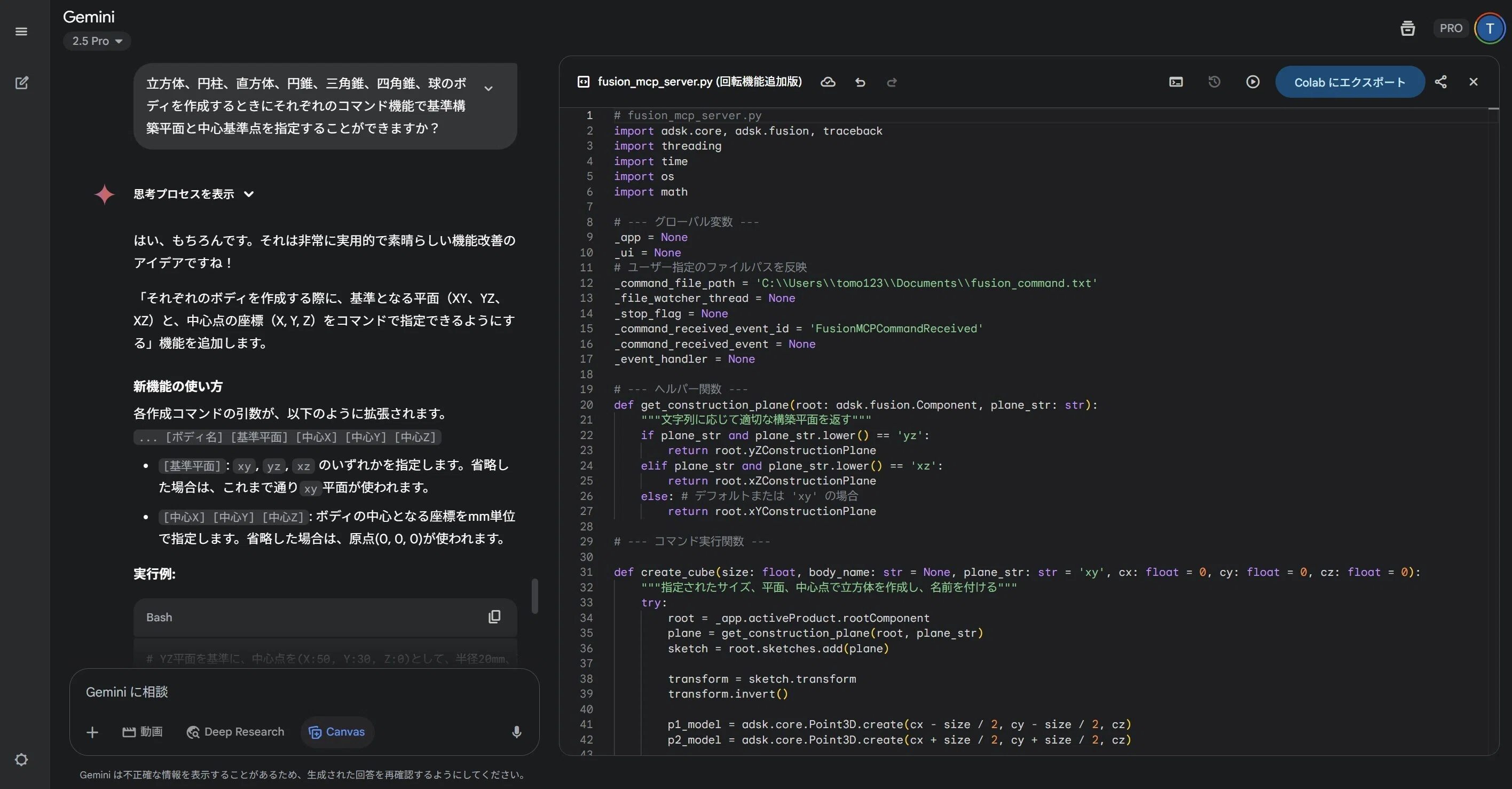Click 'transform.invert()' on line 39
Screen dimensions: 1512x789
728,694
